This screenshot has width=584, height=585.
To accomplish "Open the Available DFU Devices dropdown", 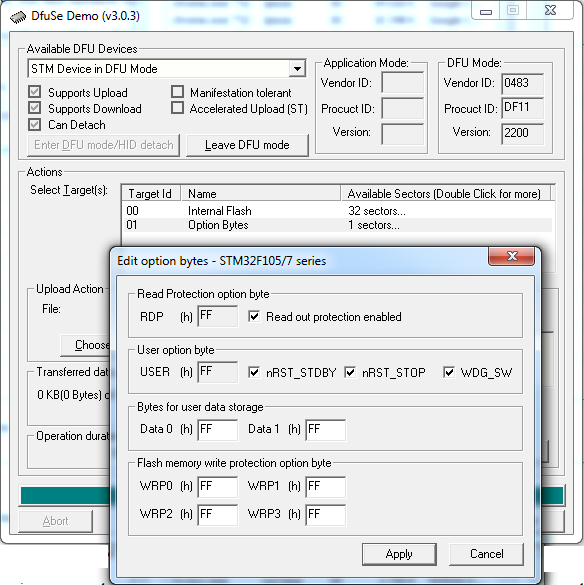I will (297, 69).
